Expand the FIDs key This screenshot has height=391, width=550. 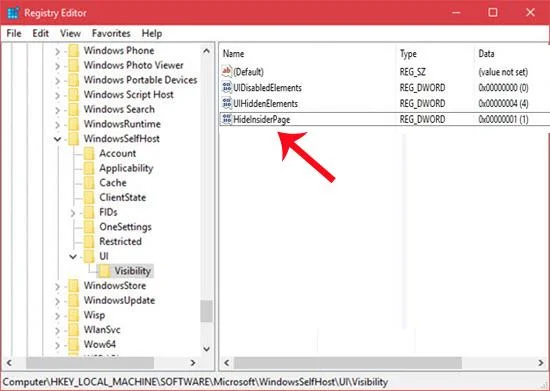(x=73, y=213)
